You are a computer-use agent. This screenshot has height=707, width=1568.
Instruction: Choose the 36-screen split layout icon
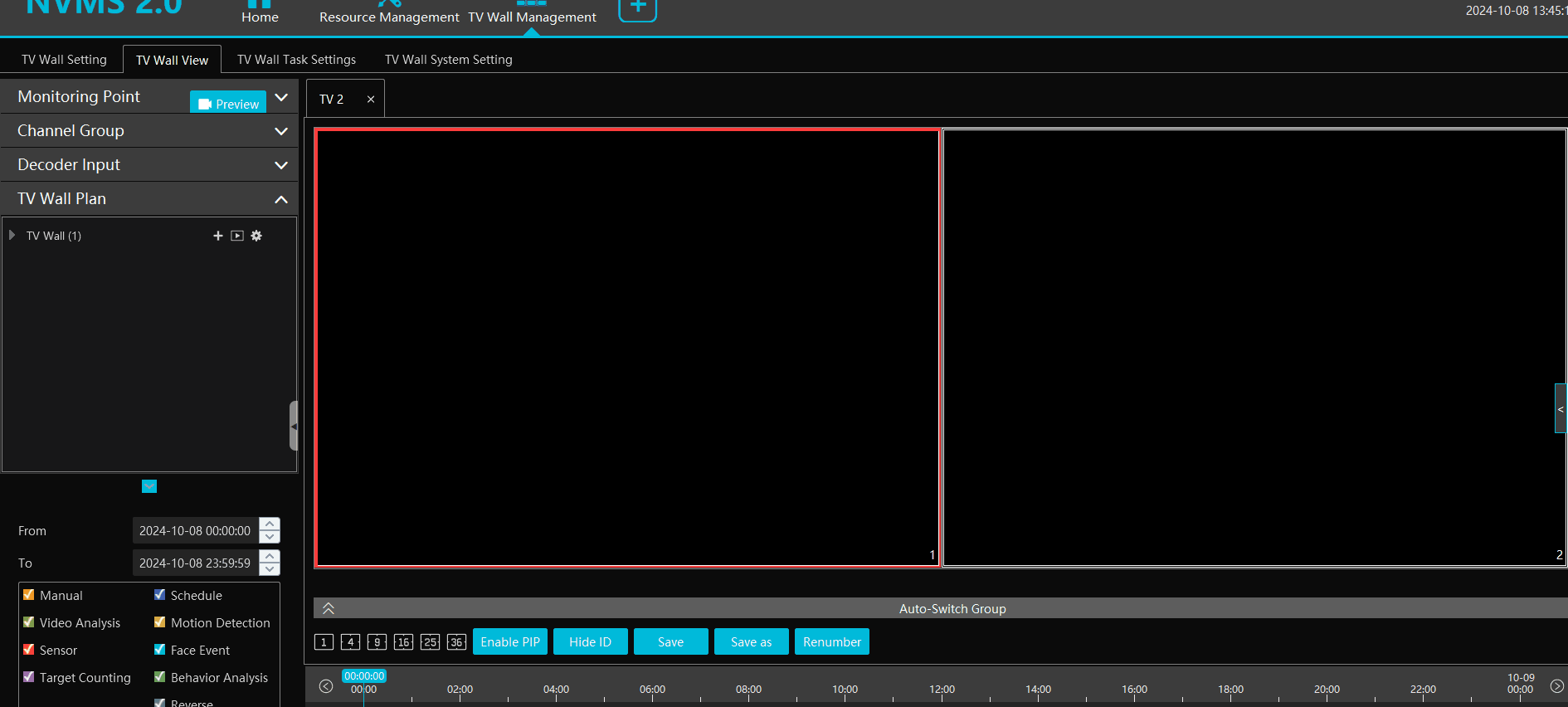pyautogui.click(x=456, y=642)
